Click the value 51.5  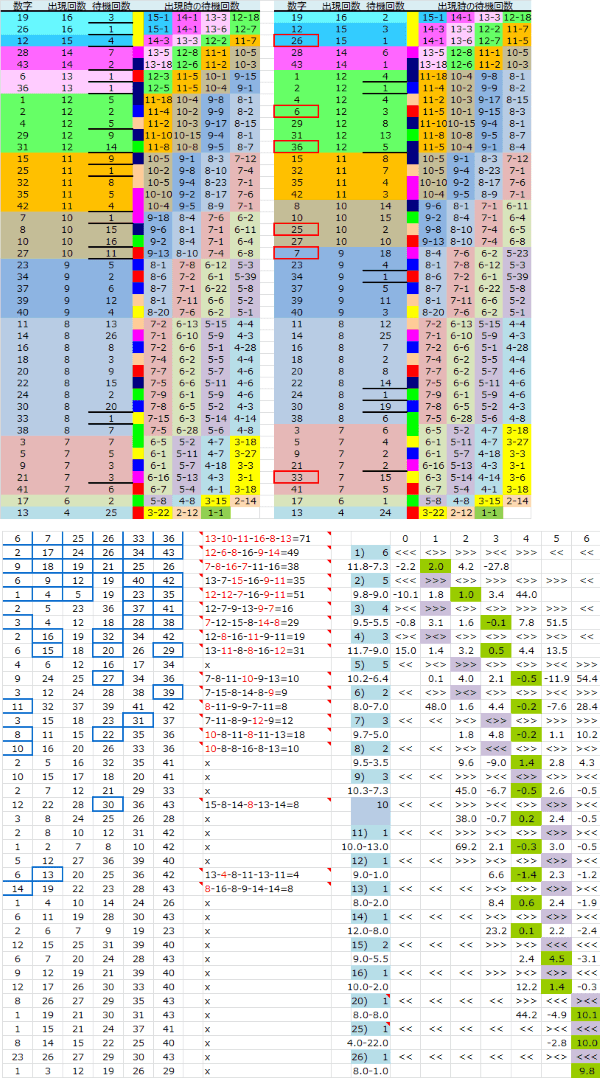click(x=554, y=622)
